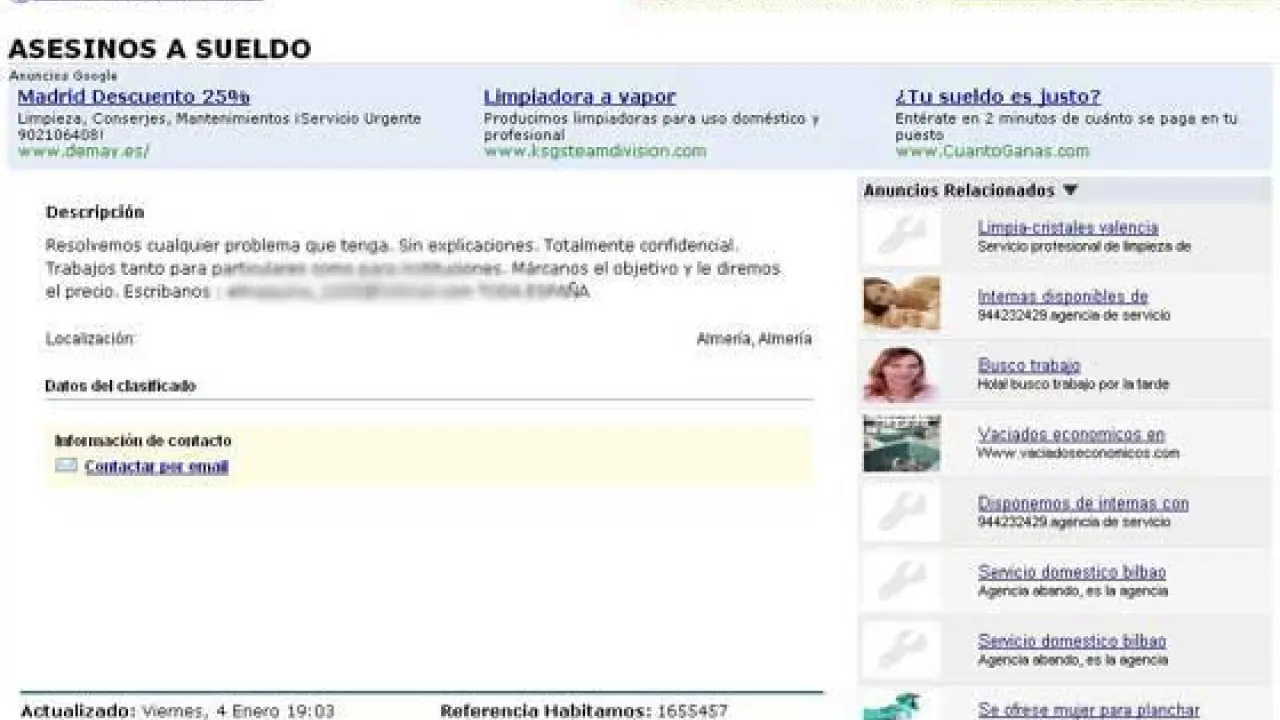Click the woman photo beside Busco trabajo
The image size is (1280, 720).
tap(901, 374)
